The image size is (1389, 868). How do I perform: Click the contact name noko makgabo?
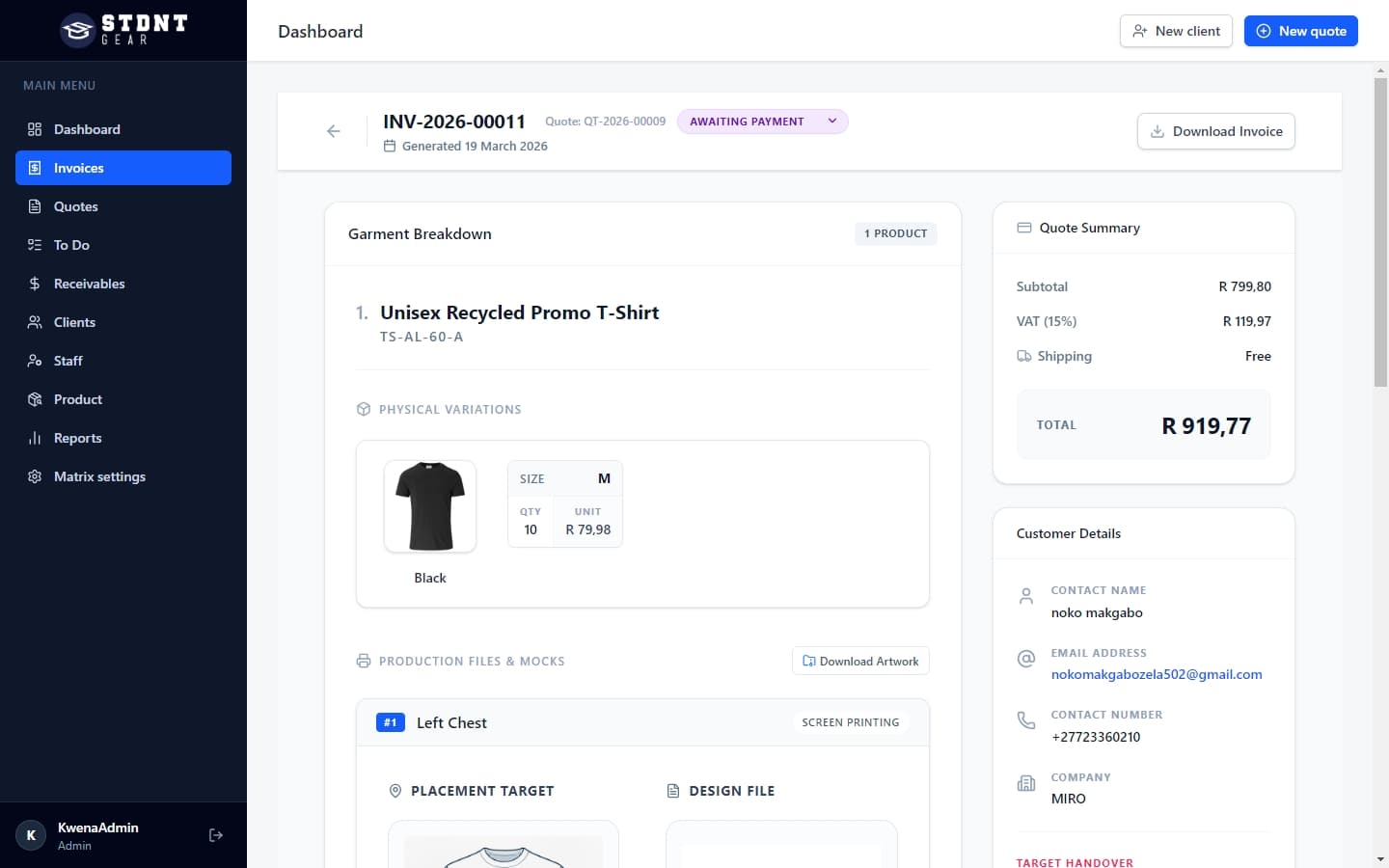click(1097, 612)
